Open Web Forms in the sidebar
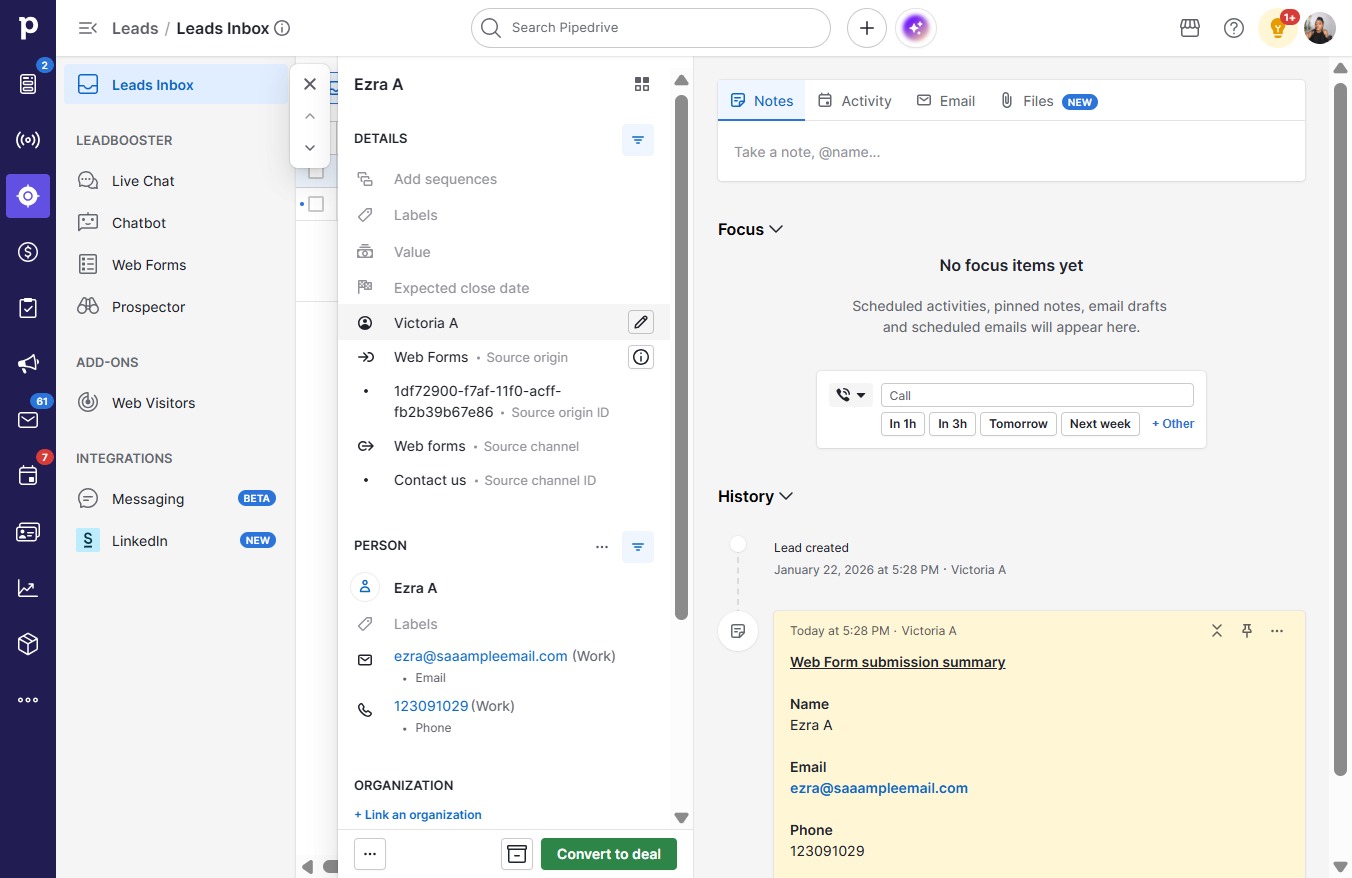The image size is (1352, 878). pyautogui.click(x=176, y=265)
